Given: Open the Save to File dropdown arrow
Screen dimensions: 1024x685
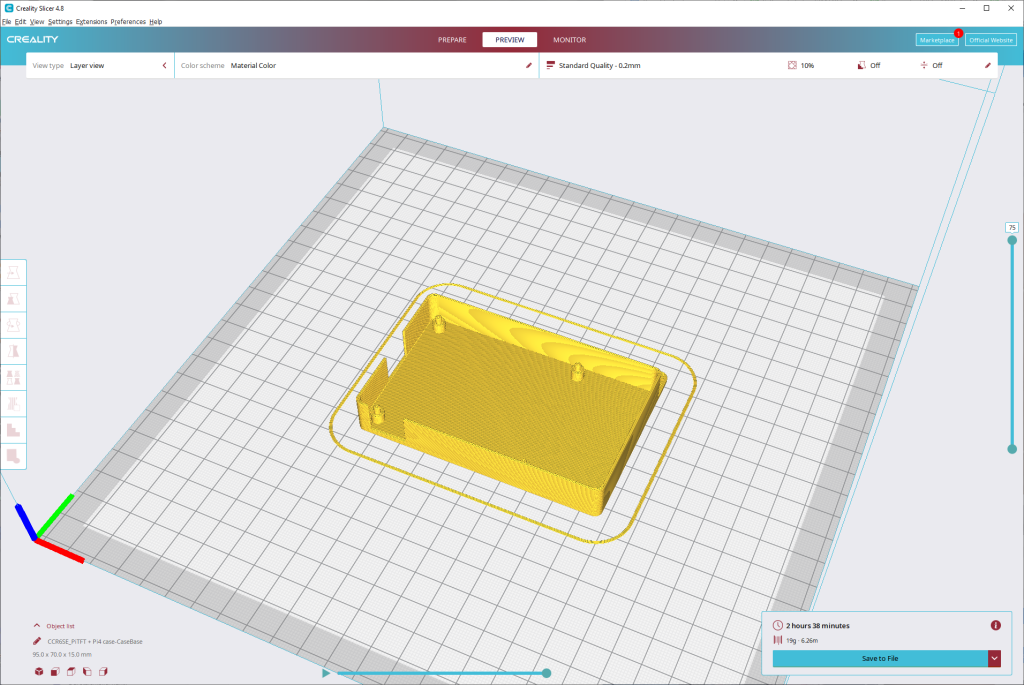Looking at the screenshot, I should 994,658.
